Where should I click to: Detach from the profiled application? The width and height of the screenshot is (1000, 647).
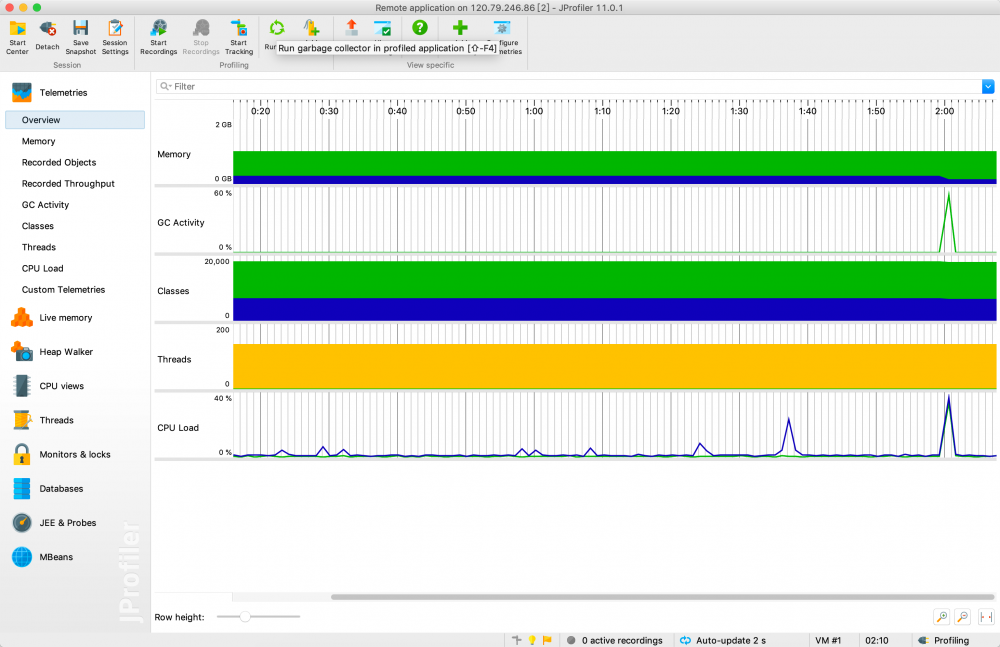click(x=47, y=29)
